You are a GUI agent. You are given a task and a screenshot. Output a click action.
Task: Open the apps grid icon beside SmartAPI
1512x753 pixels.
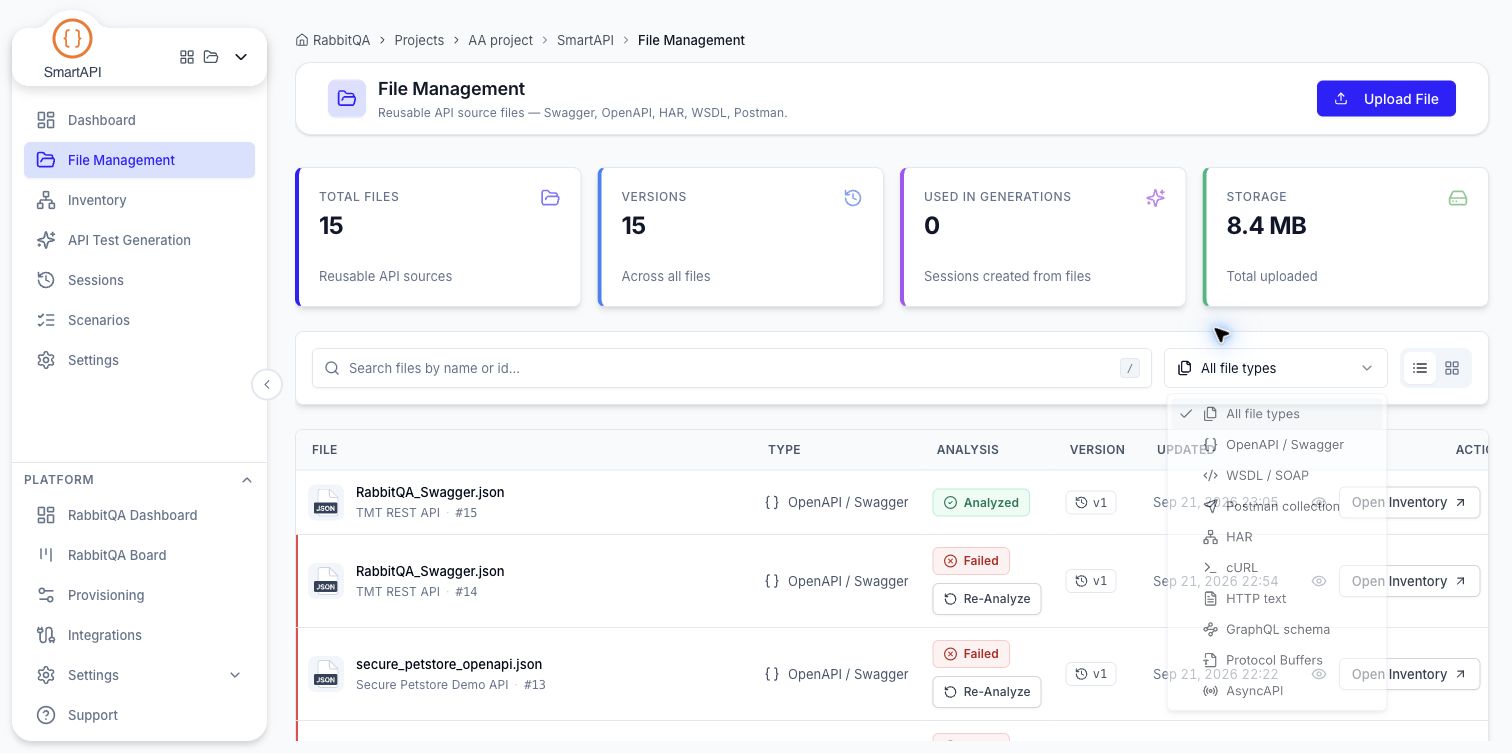(187, 57)
